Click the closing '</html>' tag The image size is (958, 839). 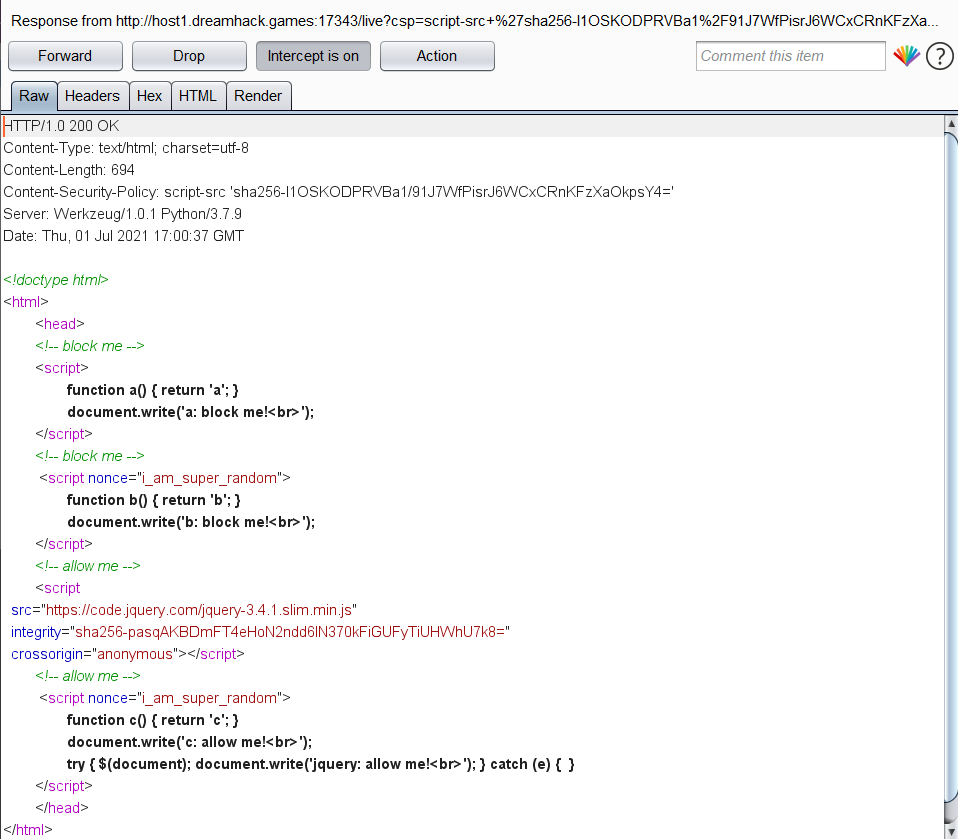27,830
